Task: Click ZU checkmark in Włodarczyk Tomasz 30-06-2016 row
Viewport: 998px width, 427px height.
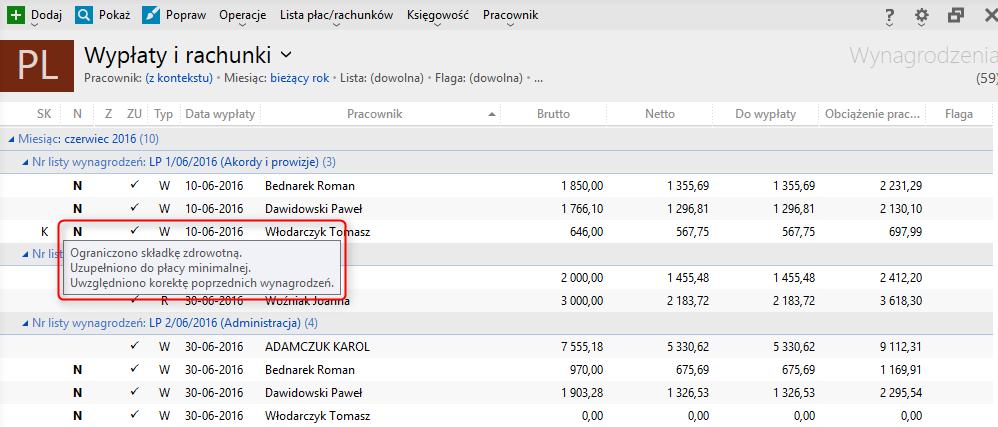Action: [134, 416]
